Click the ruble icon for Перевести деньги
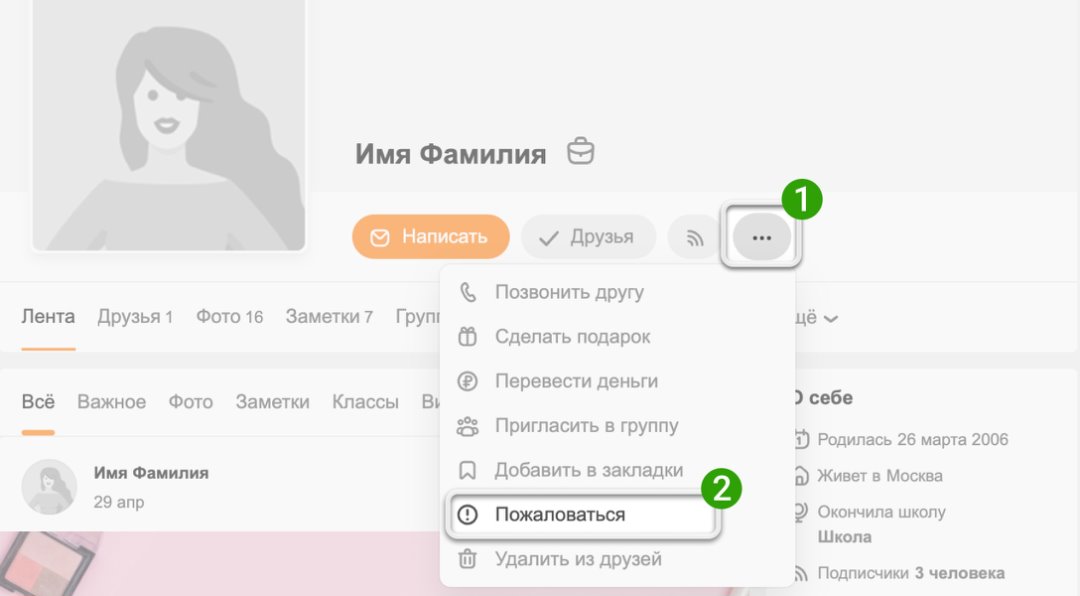 coord(467,381)
